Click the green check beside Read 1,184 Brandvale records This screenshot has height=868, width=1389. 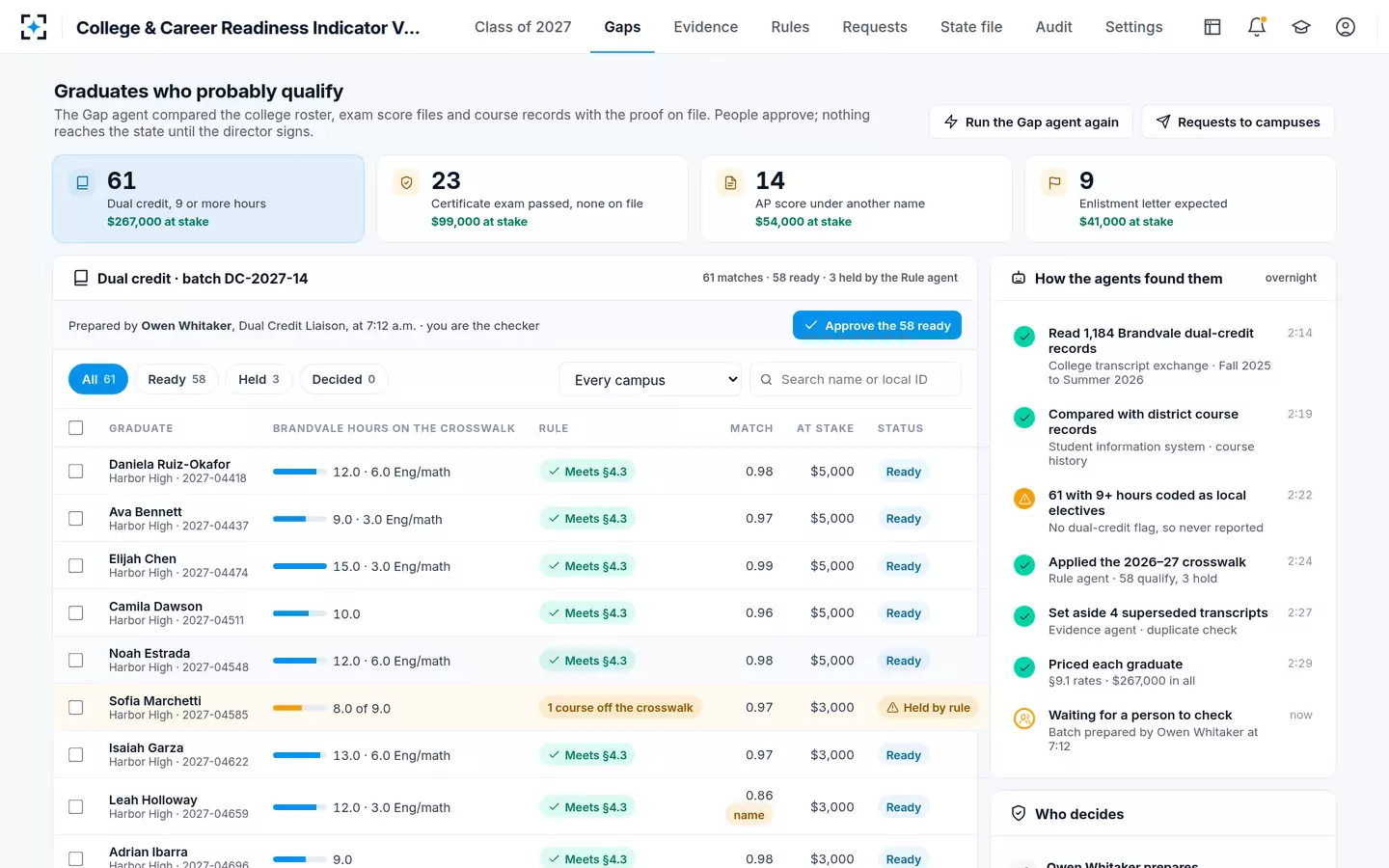tap(1024, 337)
